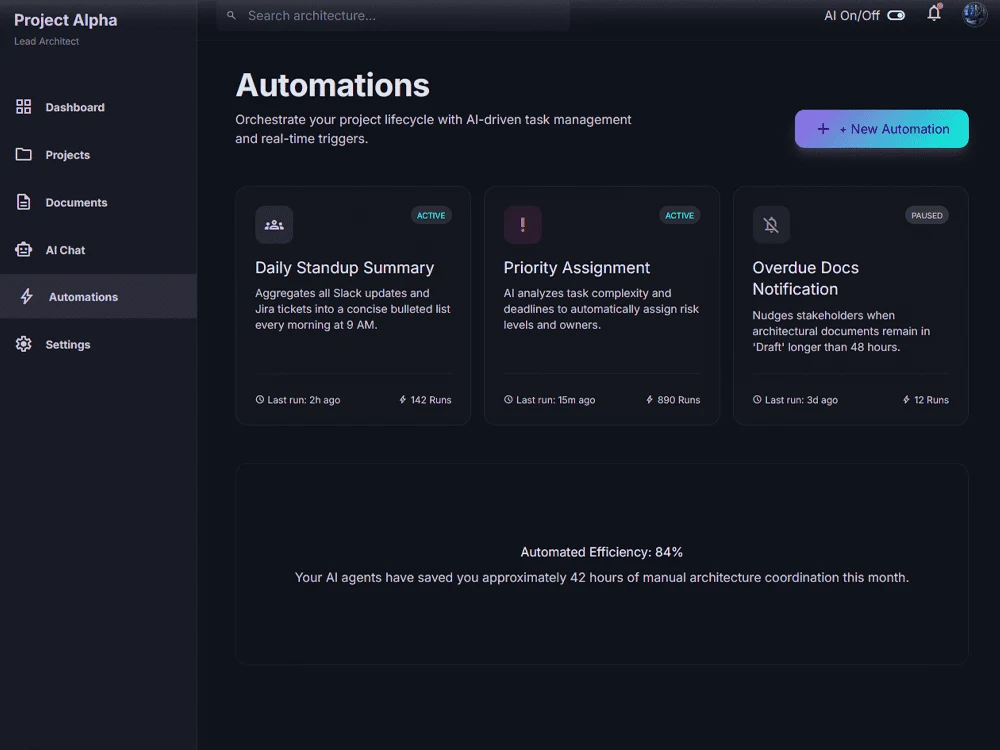Click the AI Chat robot icon
This screenshot has width=1000, height=750.
24,249
